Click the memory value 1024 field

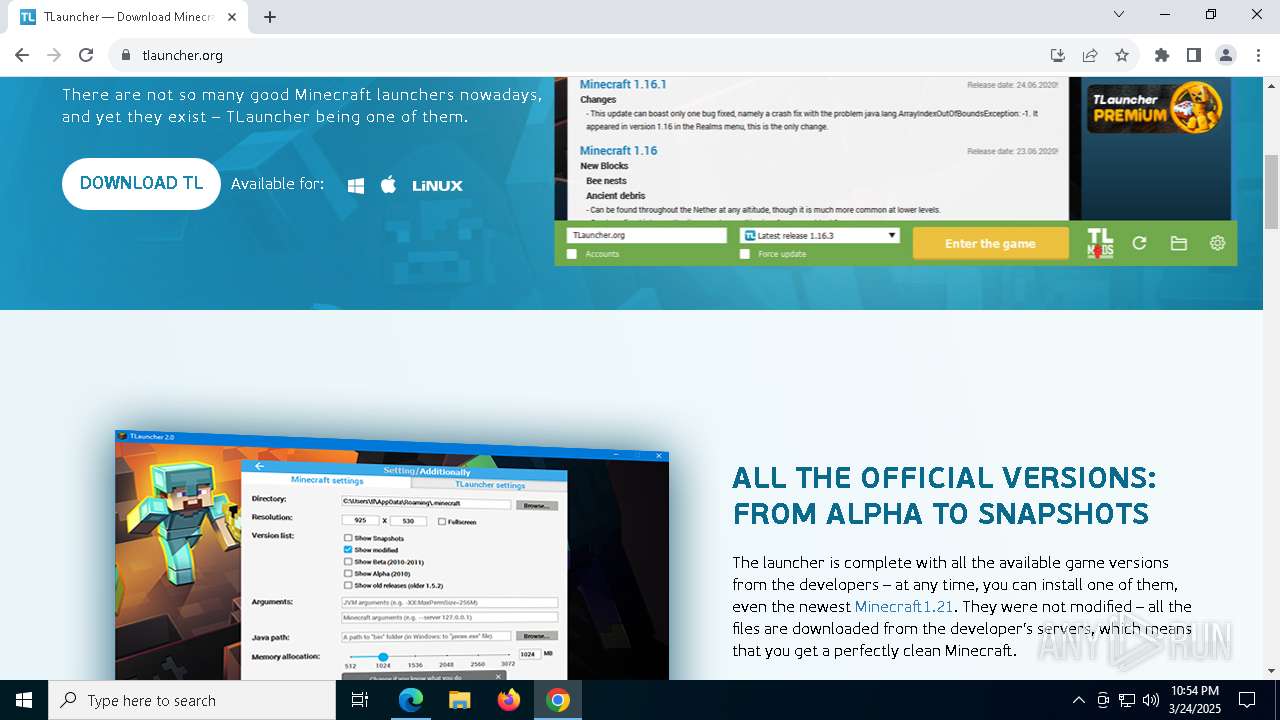pyautogui.click(x=529, y=654)
